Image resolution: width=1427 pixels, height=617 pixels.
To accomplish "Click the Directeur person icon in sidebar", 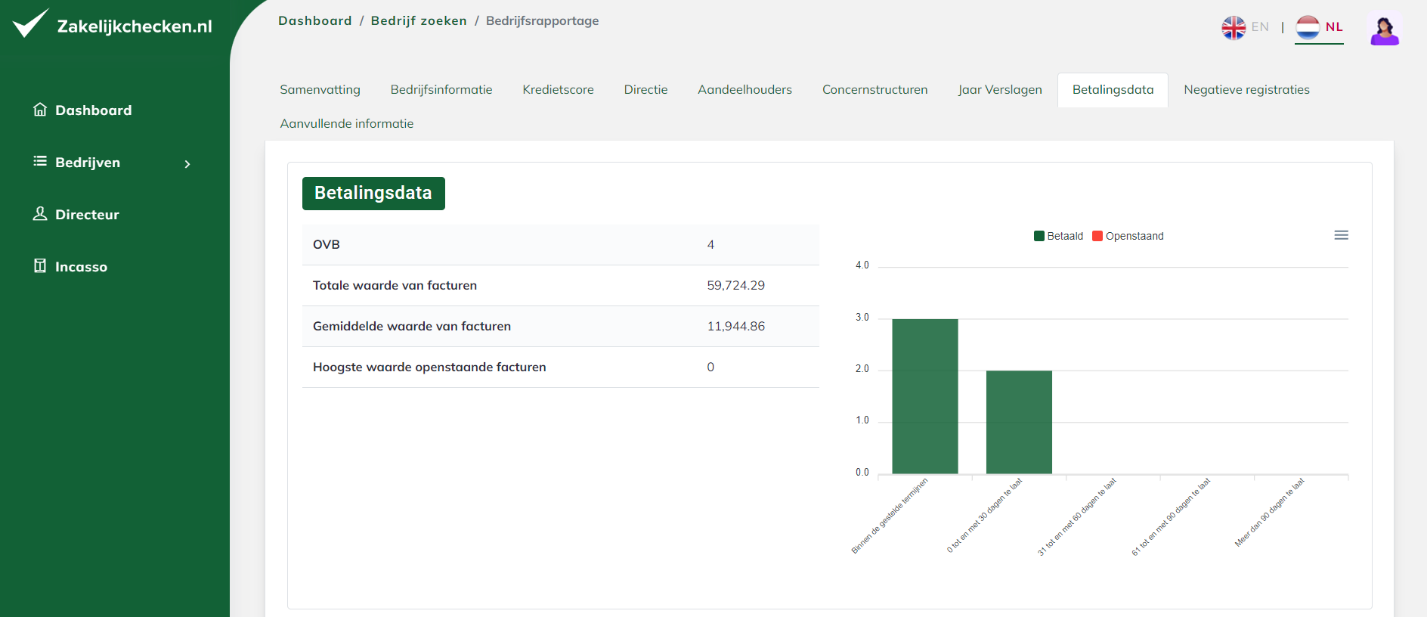I will coord(40,214).
